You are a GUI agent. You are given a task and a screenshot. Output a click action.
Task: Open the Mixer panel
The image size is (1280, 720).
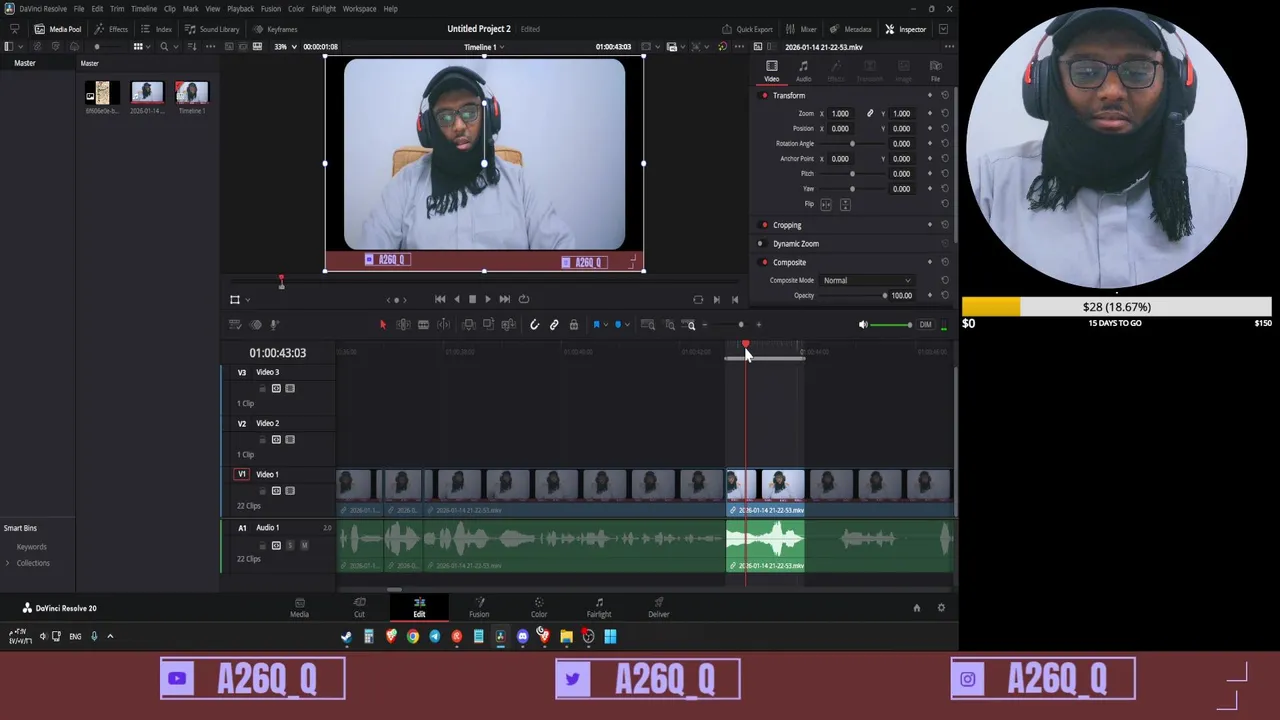(802, 29)
